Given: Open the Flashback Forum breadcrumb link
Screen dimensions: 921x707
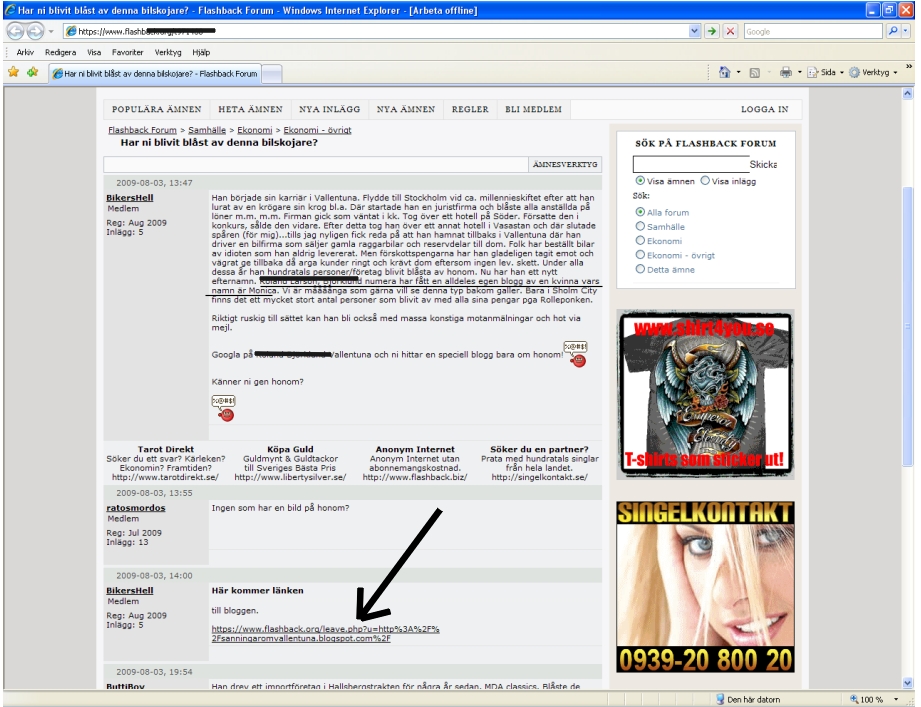Looking at the screenshot, I should pyautogui.click(x=142, y=130).
